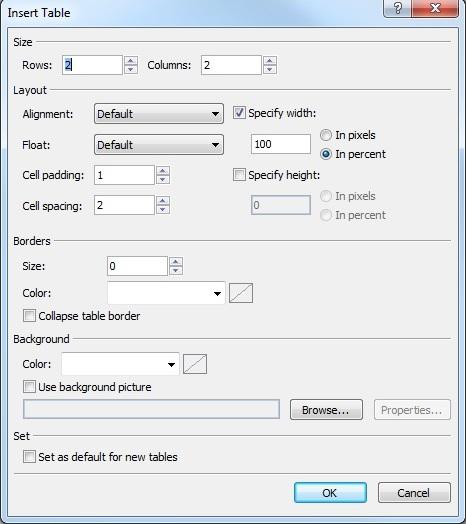Enable the Specify height checkbox
The height and width of the screenshot is (524, 466).
239,175
